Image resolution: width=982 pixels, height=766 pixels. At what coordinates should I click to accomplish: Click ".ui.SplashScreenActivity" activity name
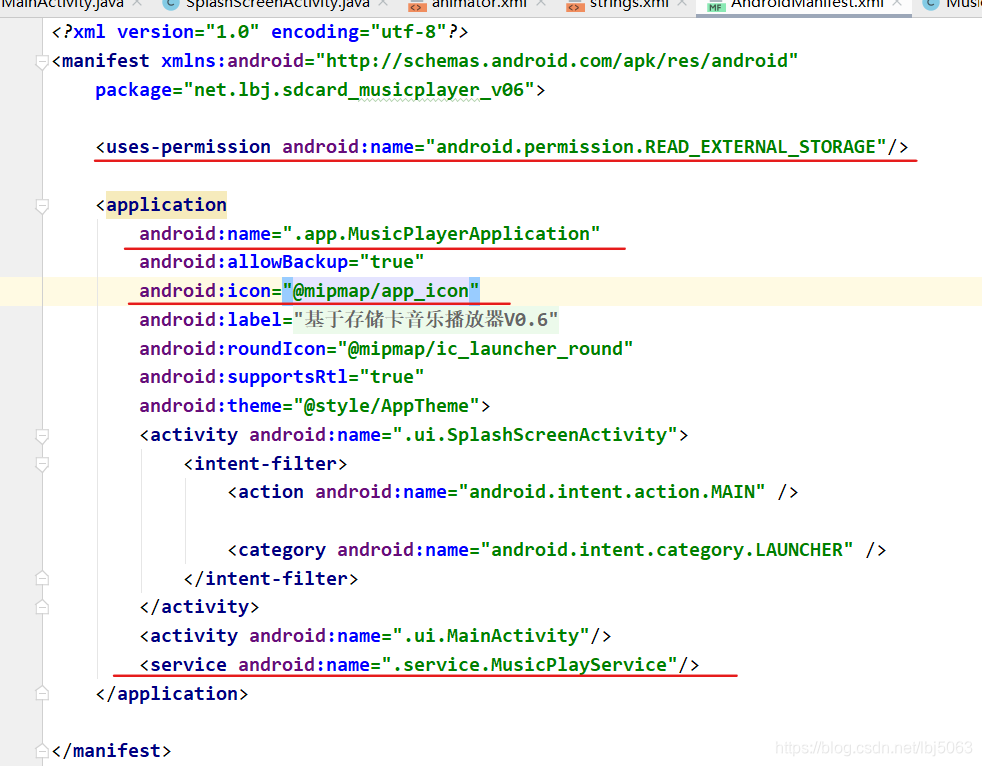535,435
